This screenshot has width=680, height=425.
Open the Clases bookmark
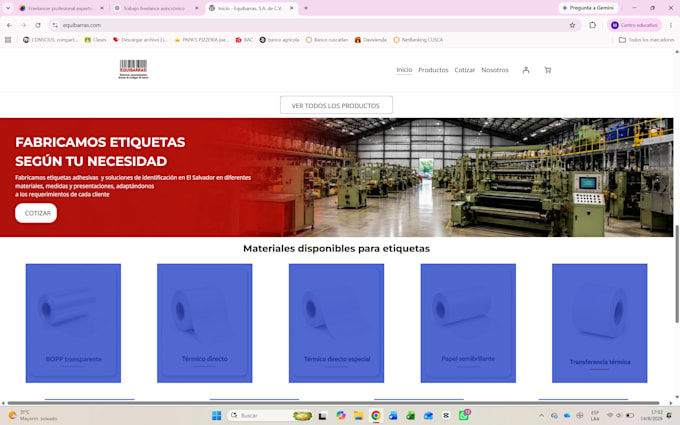tap(95, 39)
